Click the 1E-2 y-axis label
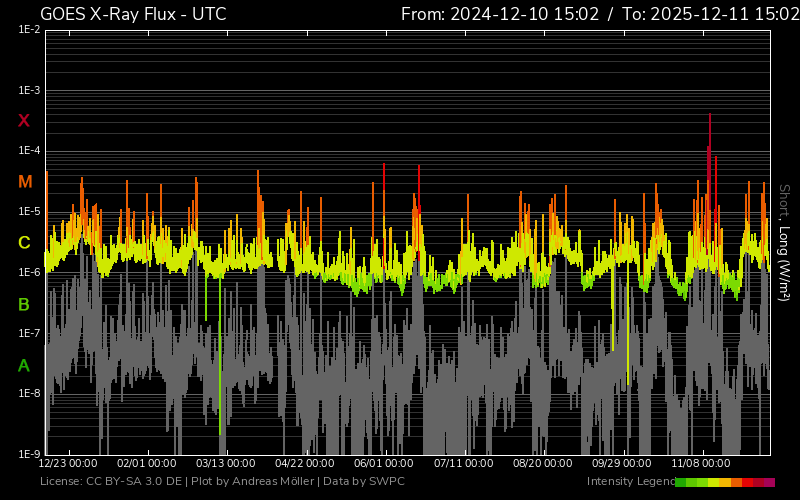The width and height of the screenshot is (800, 500). pyautogui.click(x=29, y=30)
